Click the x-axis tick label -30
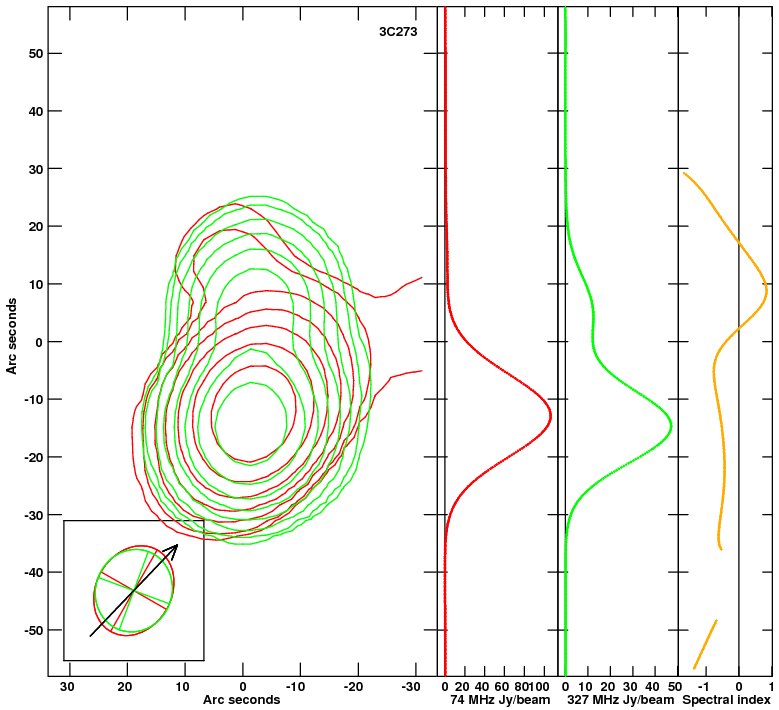 coord(413,687)
